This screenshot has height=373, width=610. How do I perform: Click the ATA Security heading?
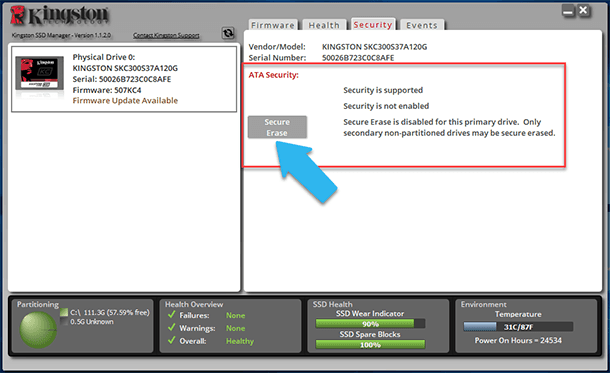coord(273,75)
